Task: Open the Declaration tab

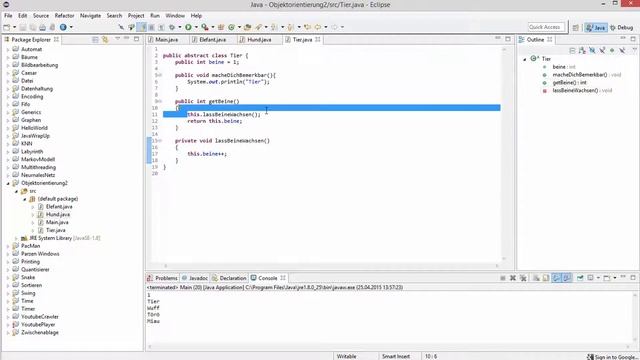Action: click(x=229, y=278)
